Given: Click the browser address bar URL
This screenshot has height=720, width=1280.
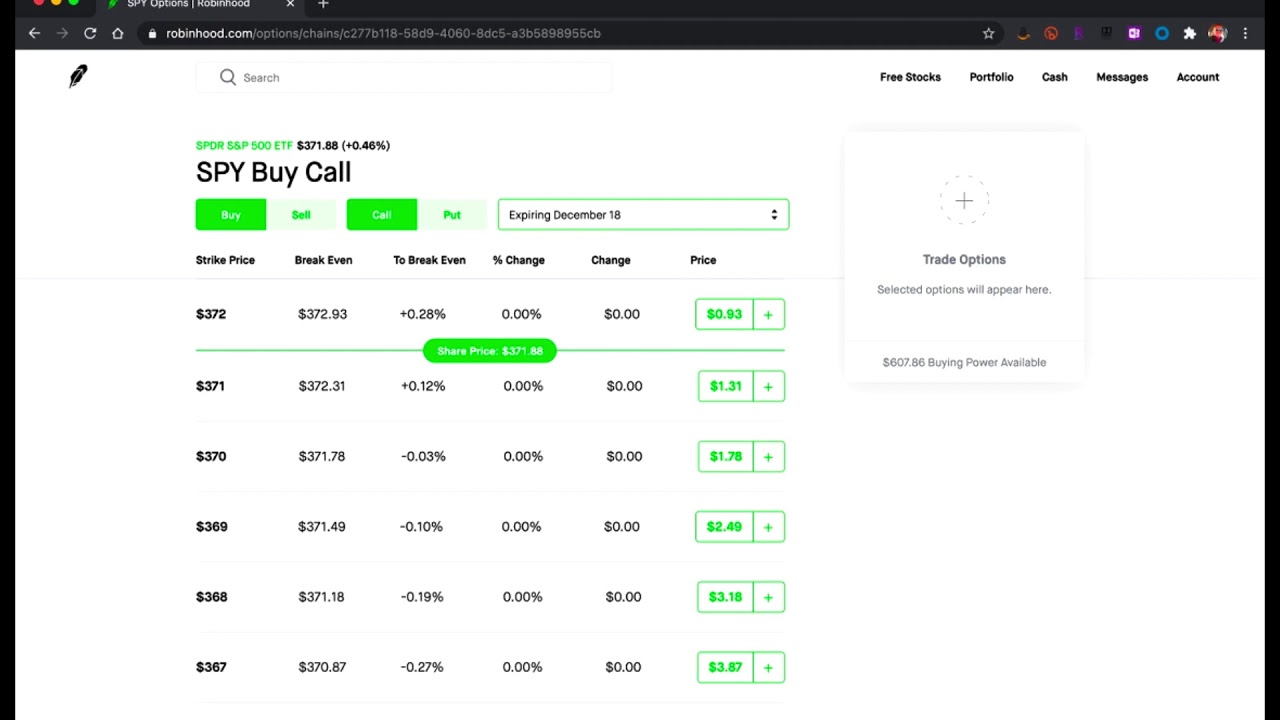Looking at the screenshot, I should click(x=384, y=33).
